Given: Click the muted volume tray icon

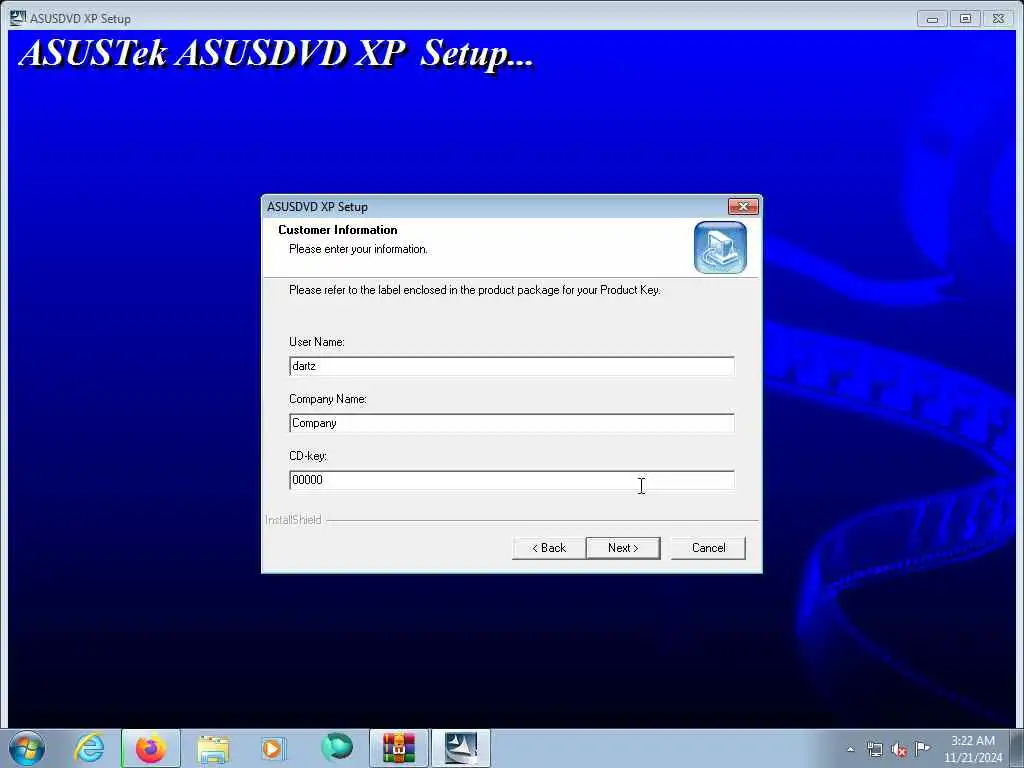Looking at the screenshot, I should pos(899,749).
